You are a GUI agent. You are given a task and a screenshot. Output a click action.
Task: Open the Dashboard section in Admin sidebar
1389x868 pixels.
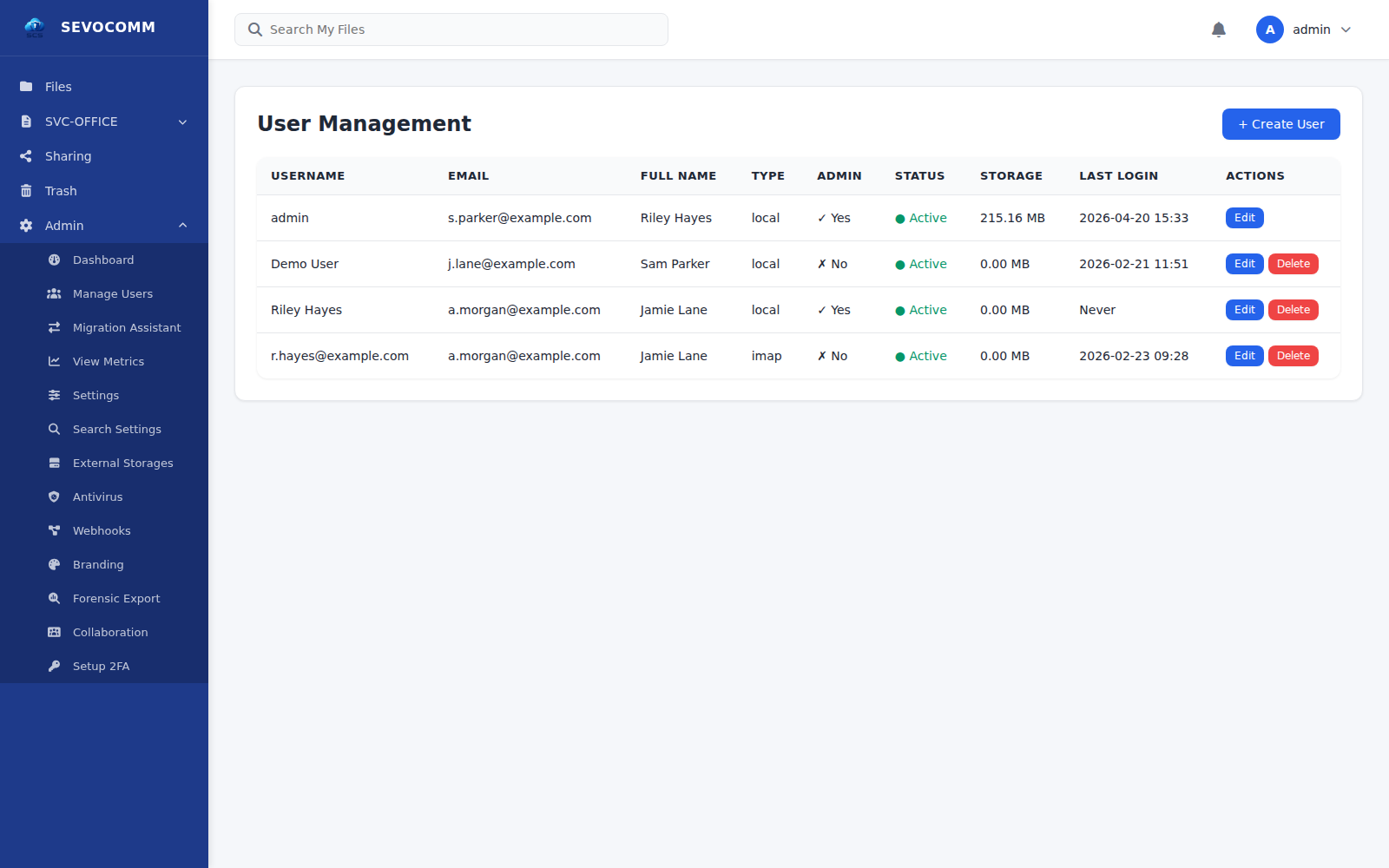[x=102, y=260]
